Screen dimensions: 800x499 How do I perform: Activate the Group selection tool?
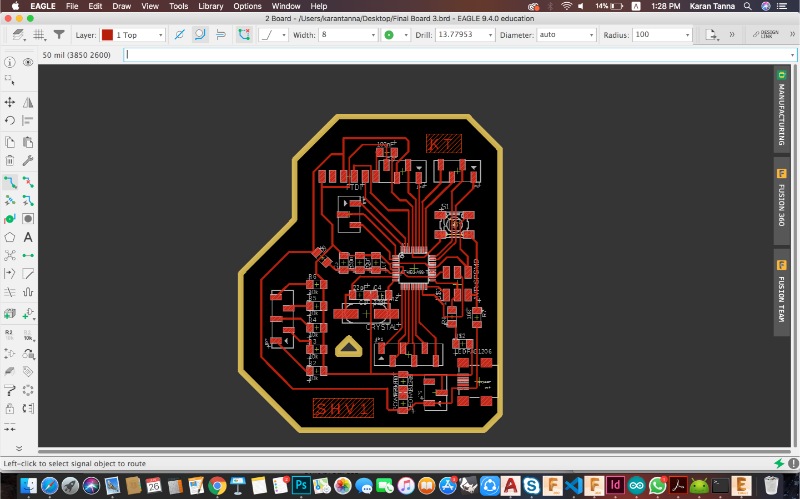tap(10, 80)
